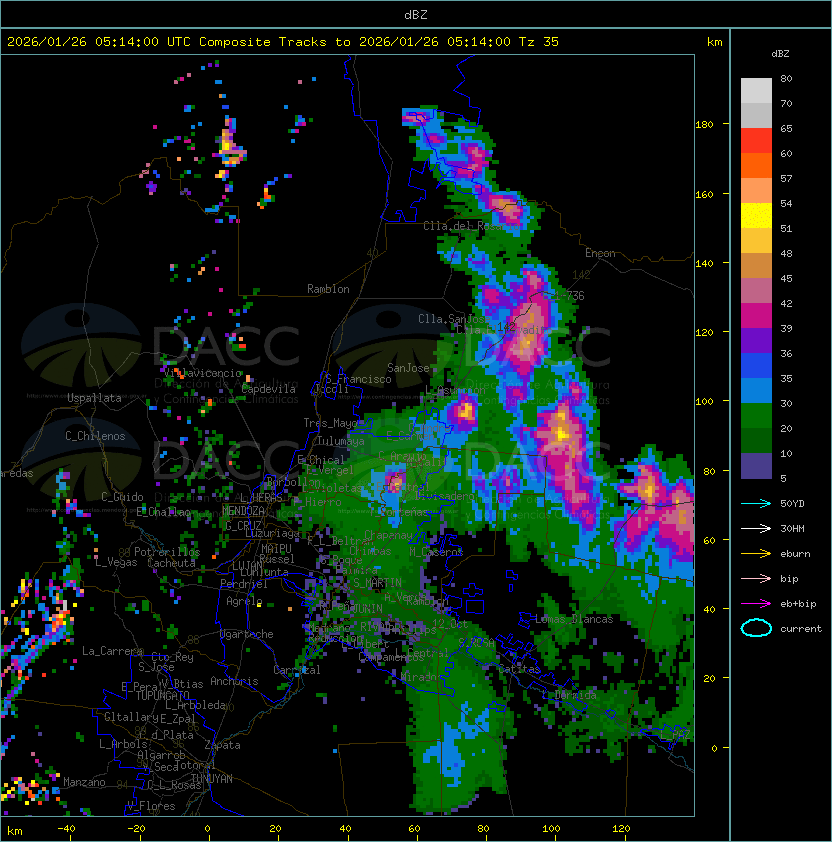Click the '120' tick on bottom axis
832x842 pixels.
click(621, 829)
